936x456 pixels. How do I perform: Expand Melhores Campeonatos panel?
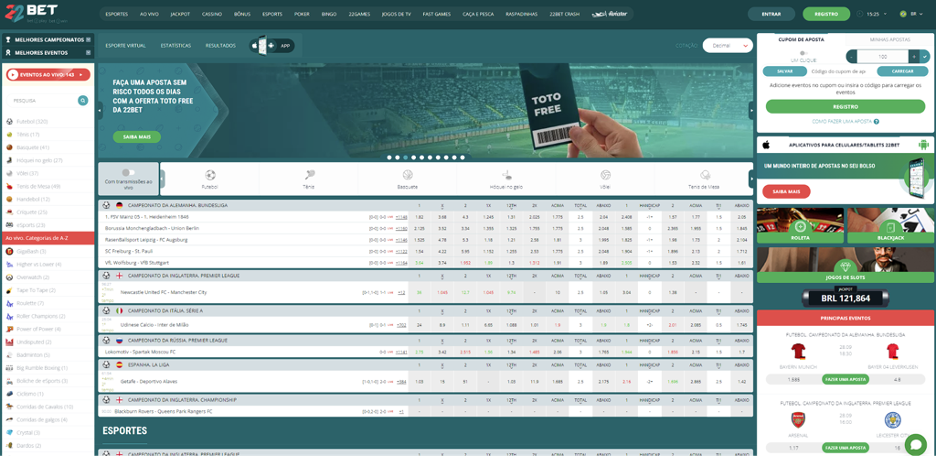click(88, 39)
